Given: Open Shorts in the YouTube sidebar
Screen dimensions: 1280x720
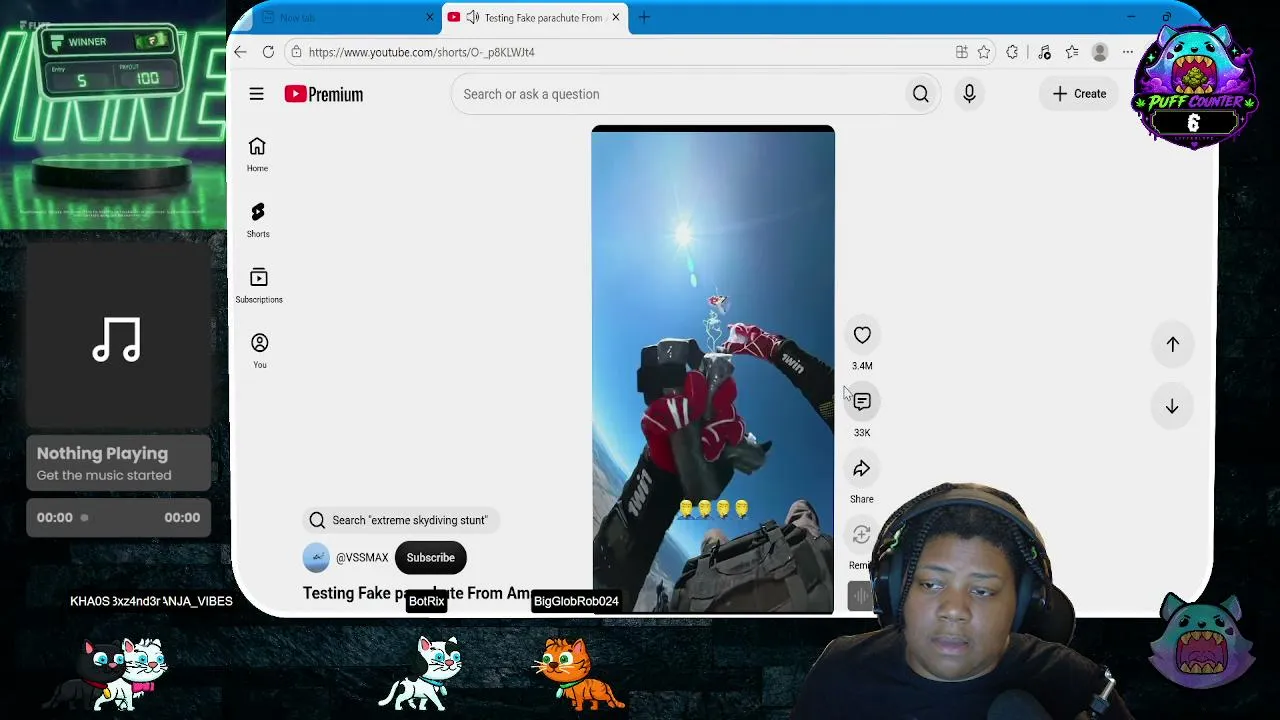Looking at the screenshot, I should tap(258, 220).
